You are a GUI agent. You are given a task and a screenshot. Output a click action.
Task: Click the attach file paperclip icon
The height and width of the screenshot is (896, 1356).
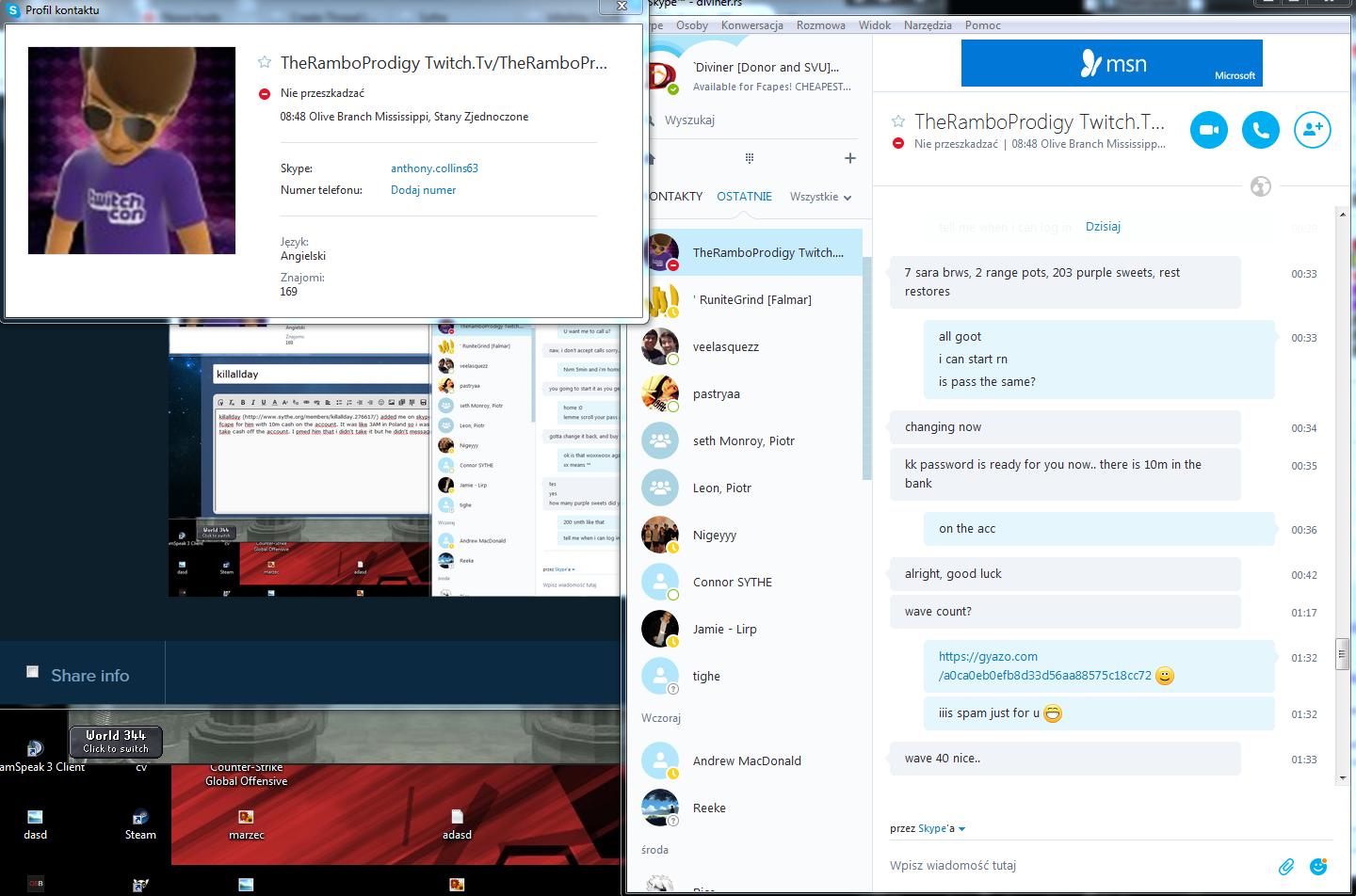[x=1286, y=866]
